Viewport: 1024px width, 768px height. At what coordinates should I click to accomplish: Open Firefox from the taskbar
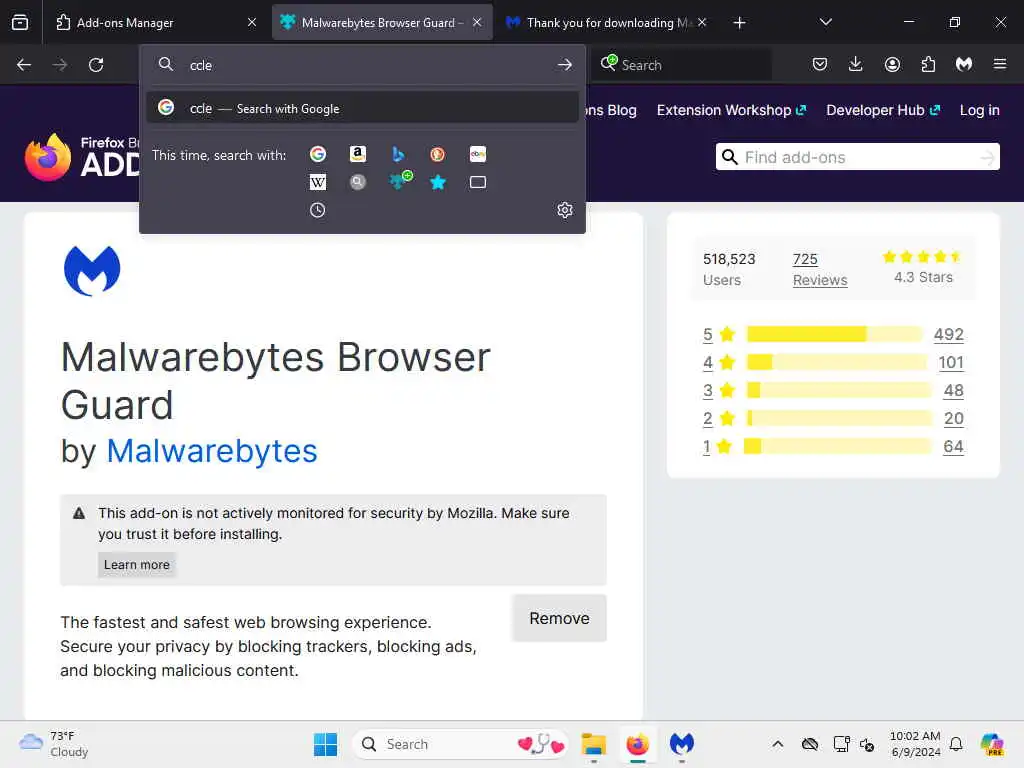point(637,744)
